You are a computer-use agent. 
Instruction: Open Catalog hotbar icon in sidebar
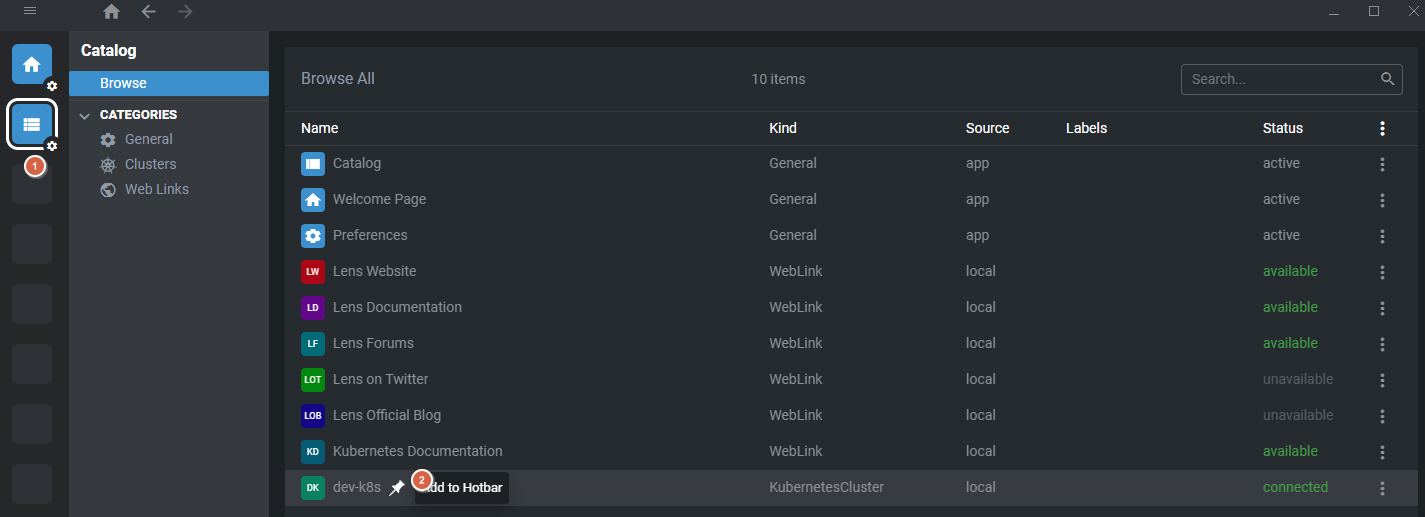(32, 124)
